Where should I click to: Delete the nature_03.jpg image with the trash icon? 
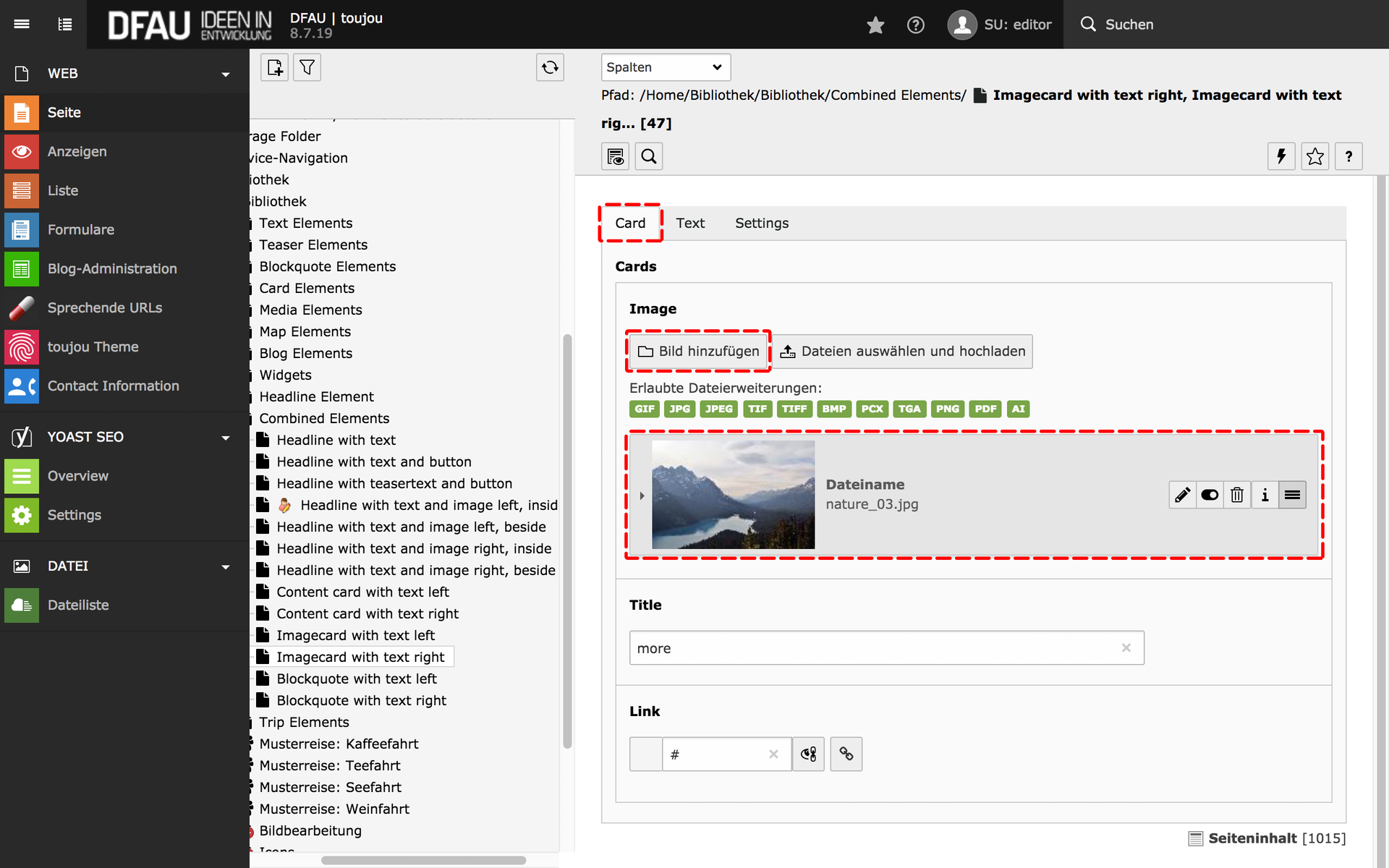pyautogui.click(x=1237, y=495)
